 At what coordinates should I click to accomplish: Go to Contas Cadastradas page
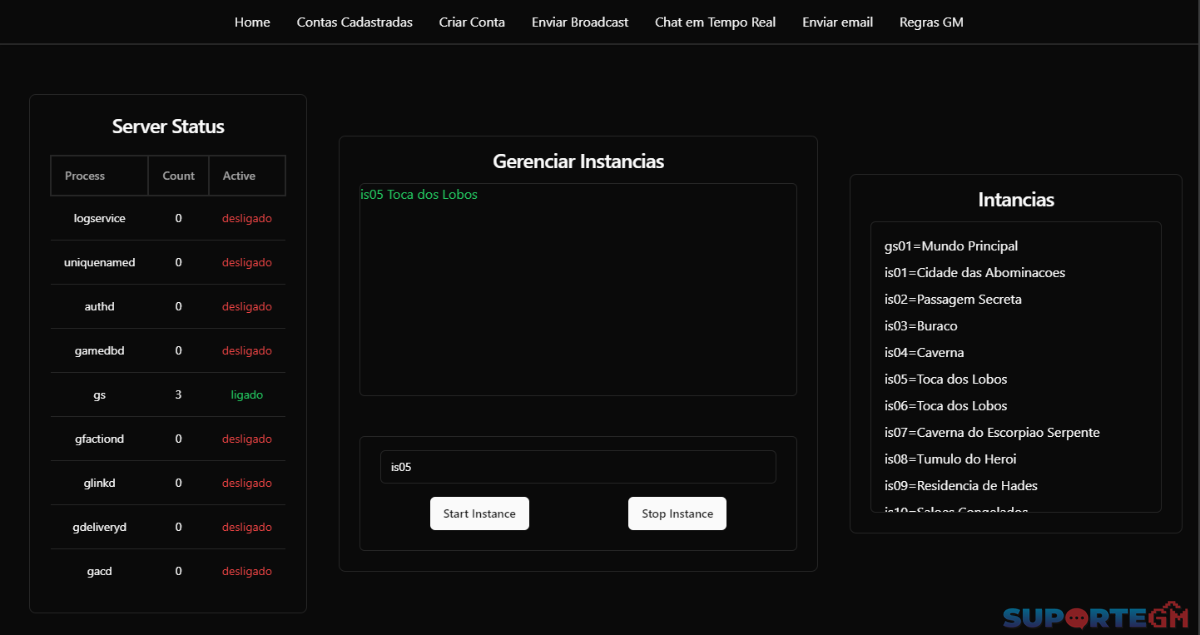click(x=354, y=22)
